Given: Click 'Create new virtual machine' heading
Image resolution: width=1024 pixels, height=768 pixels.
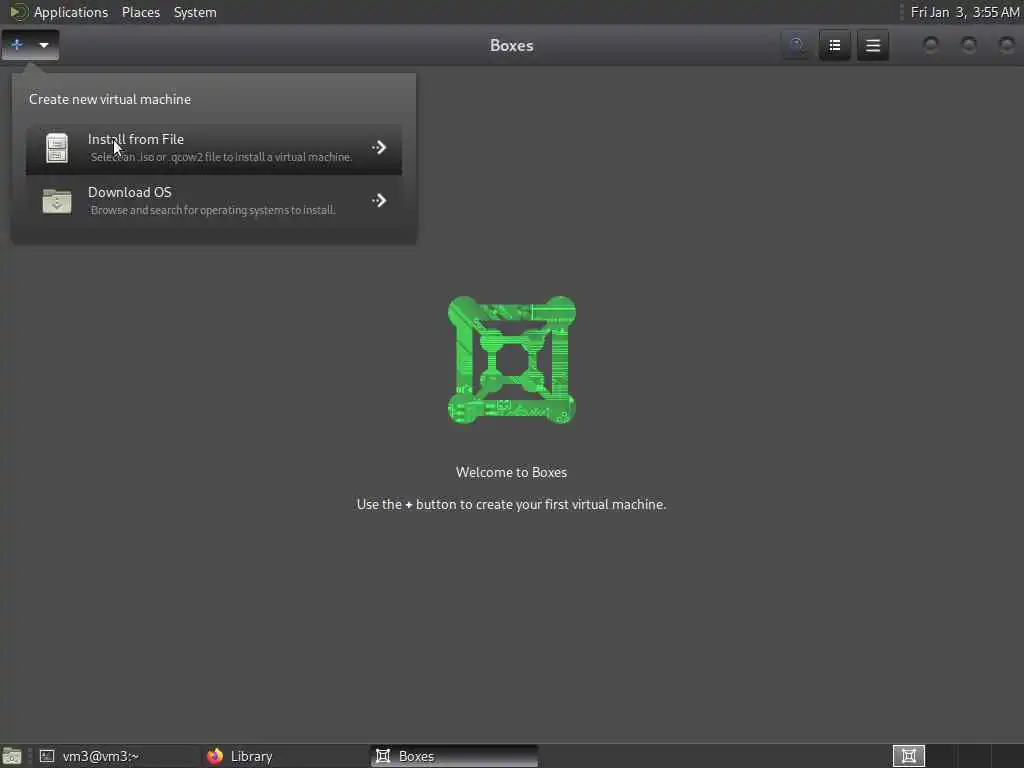Looking at the screenshot, I should (x=110, y=99).
